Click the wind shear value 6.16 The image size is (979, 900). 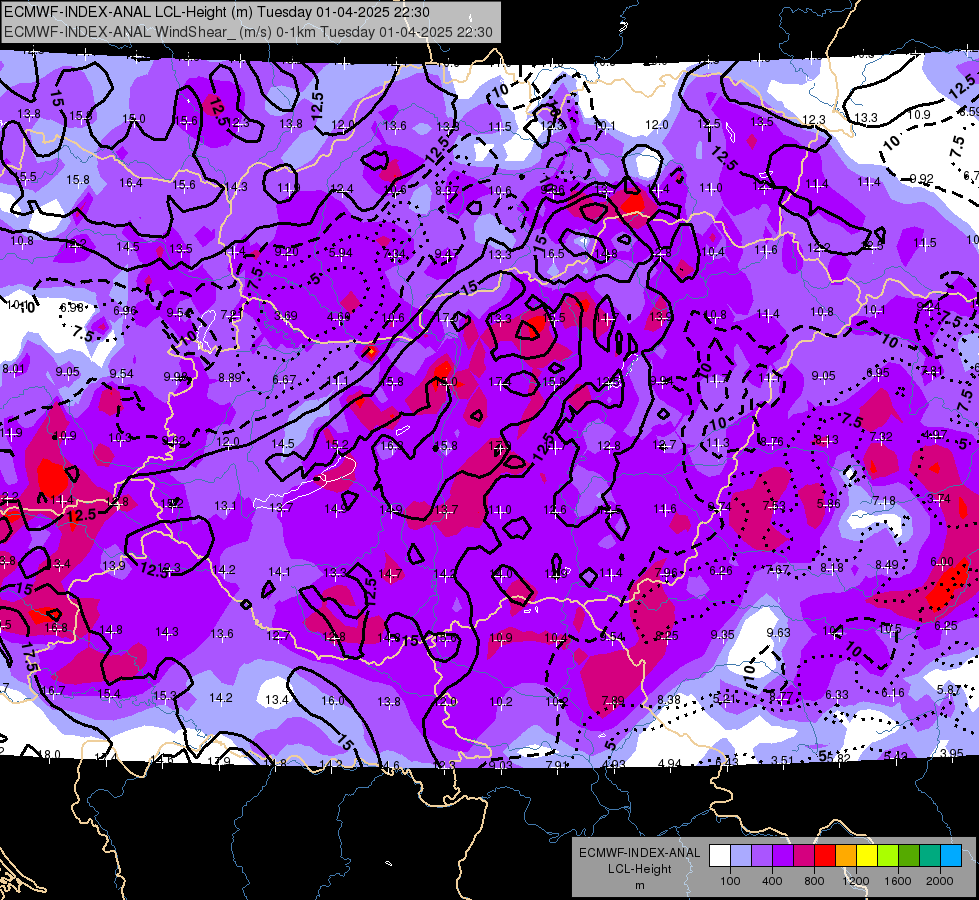[x=893, y=691]
